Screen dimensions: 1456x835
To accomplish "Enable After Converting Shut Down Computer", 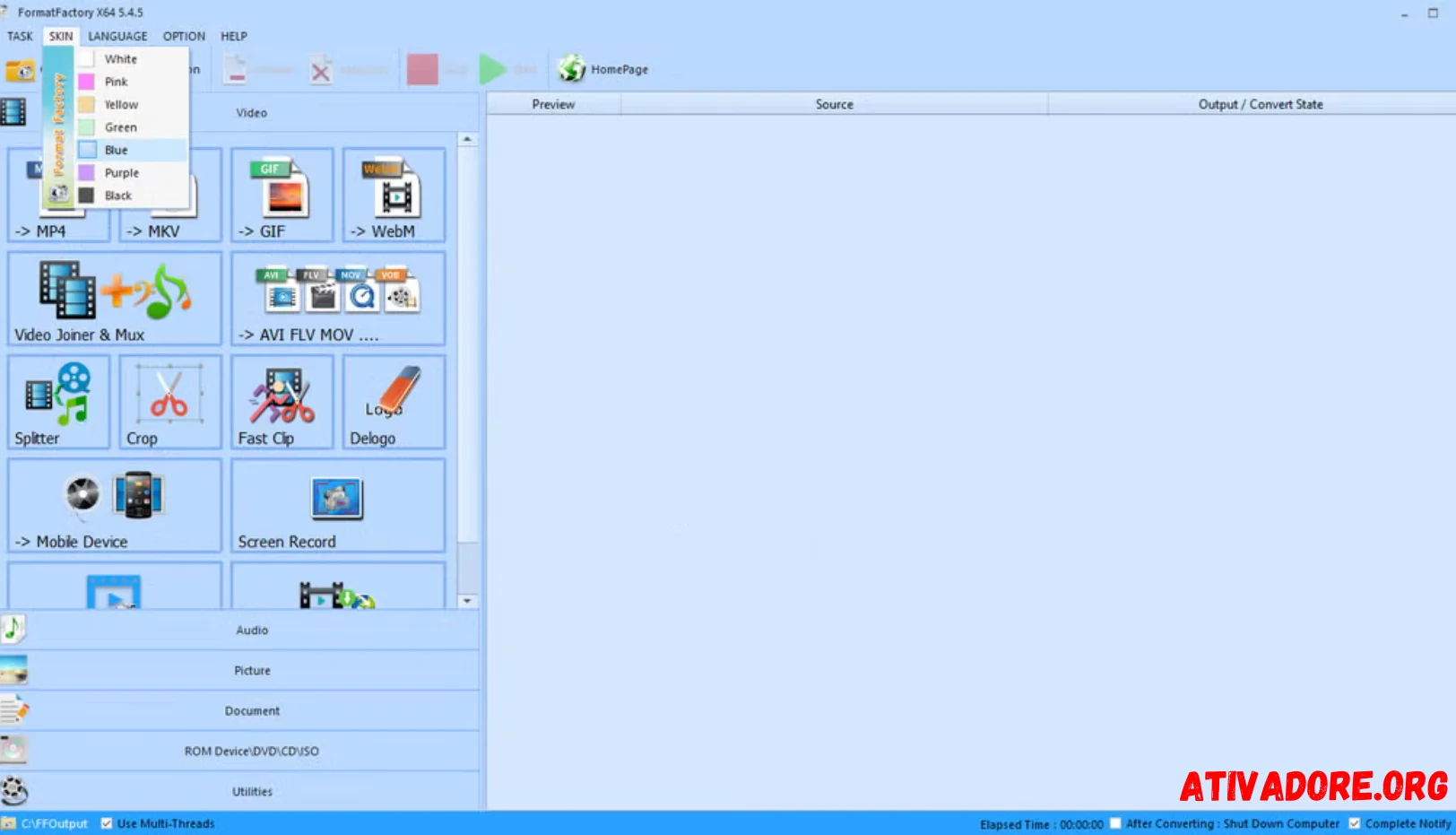I will [1115, 823].
